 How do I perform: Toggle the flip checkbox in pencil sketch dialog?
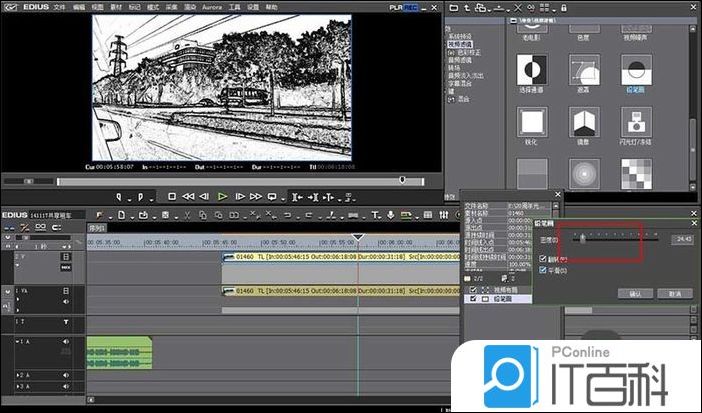[542, 259]
